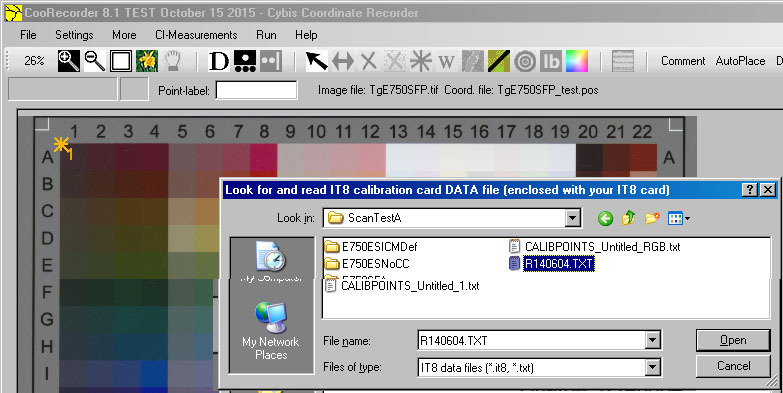
Task: Open the Run menu
Action: click(266, 35)
